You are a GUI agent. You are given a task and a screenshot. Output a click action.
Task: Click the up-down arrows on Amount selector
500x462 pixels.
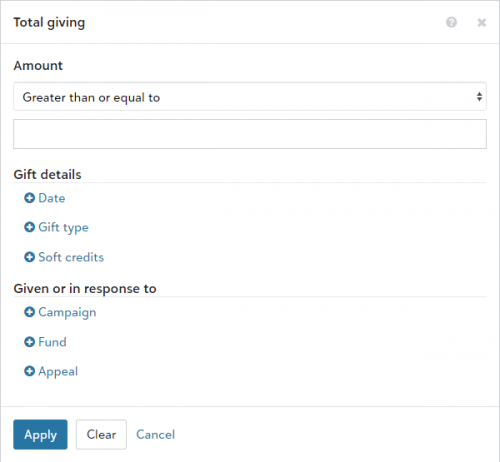tap(479, 97)
